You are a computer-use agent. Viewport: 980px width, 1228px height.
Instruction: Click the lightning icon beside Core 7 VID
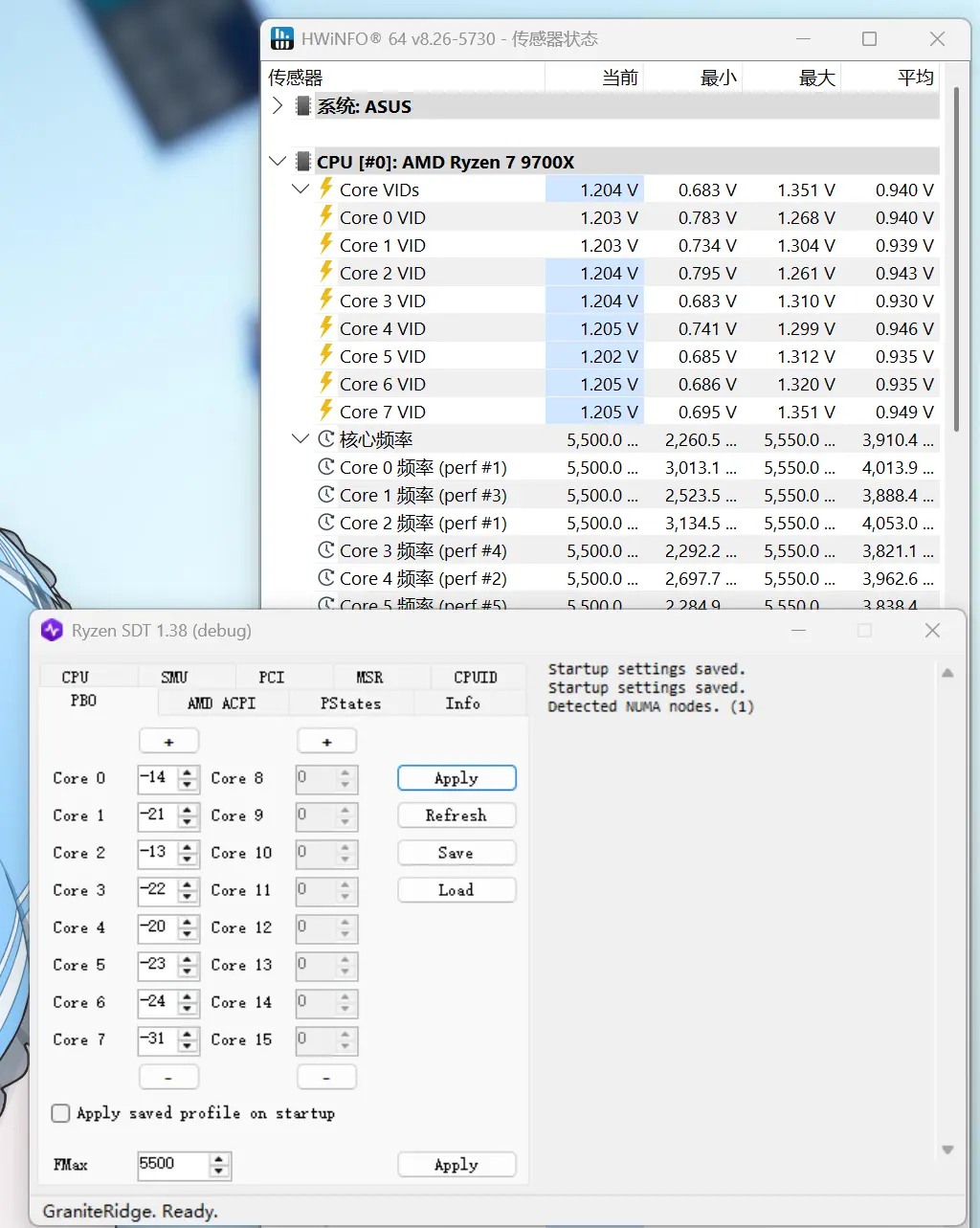[x=326, y=411]
